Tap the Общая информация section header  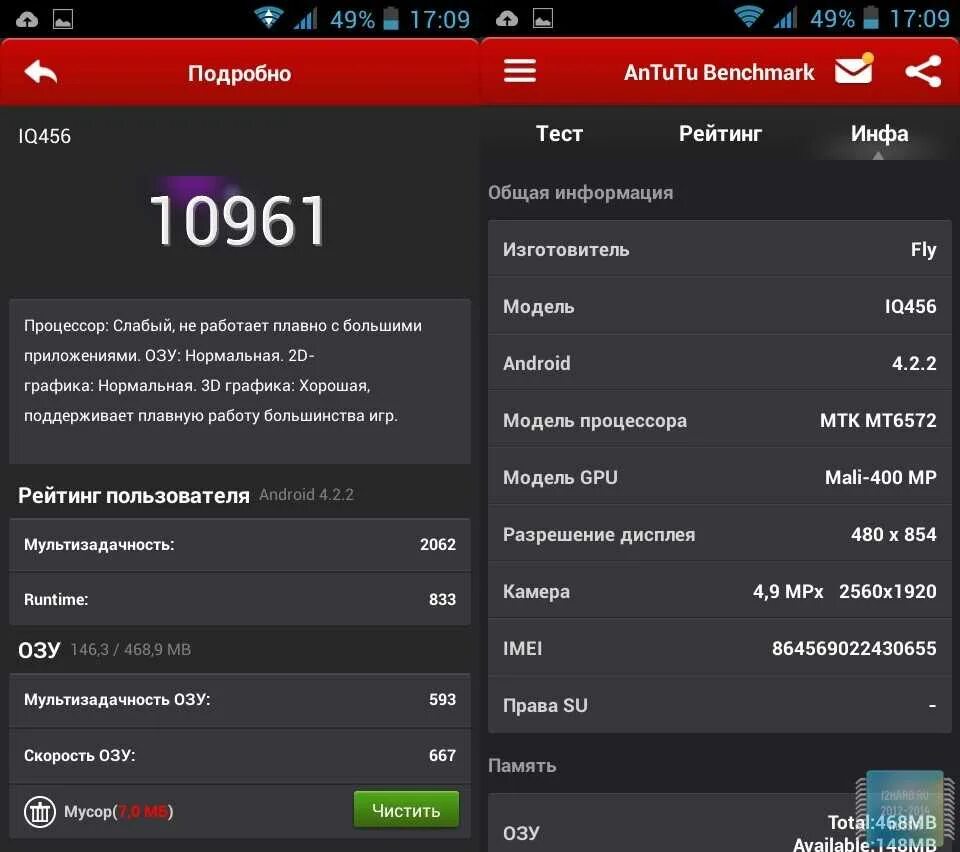[x=580, y=192]
